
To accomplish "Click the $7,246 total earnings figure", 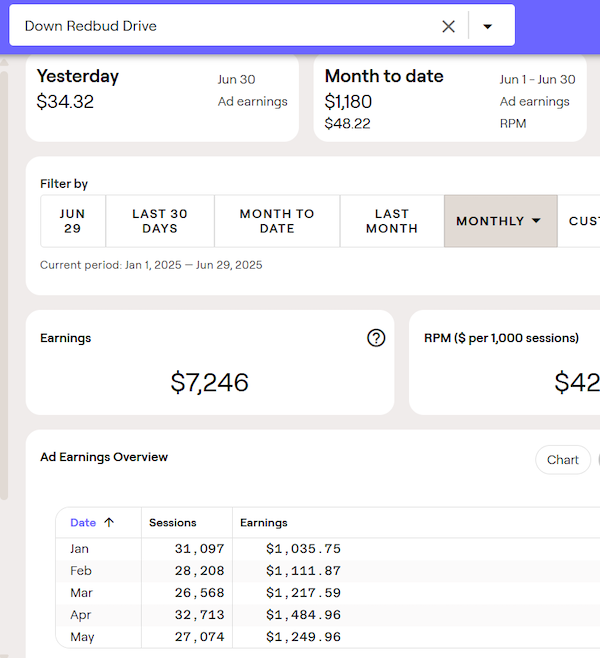I will [209, 383].
